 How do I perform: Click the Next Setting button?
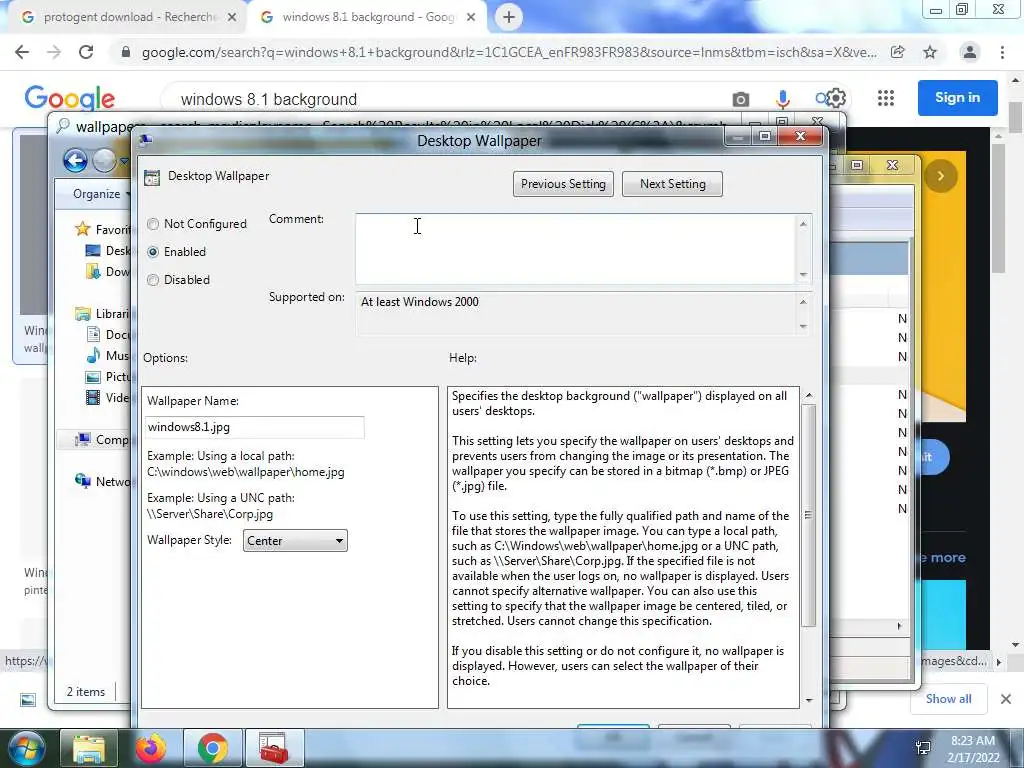click(x=673, y=184)
